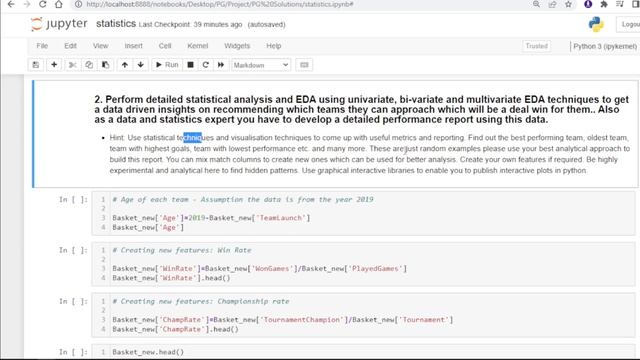Click the Last Checkpoint text

(190, 24)
